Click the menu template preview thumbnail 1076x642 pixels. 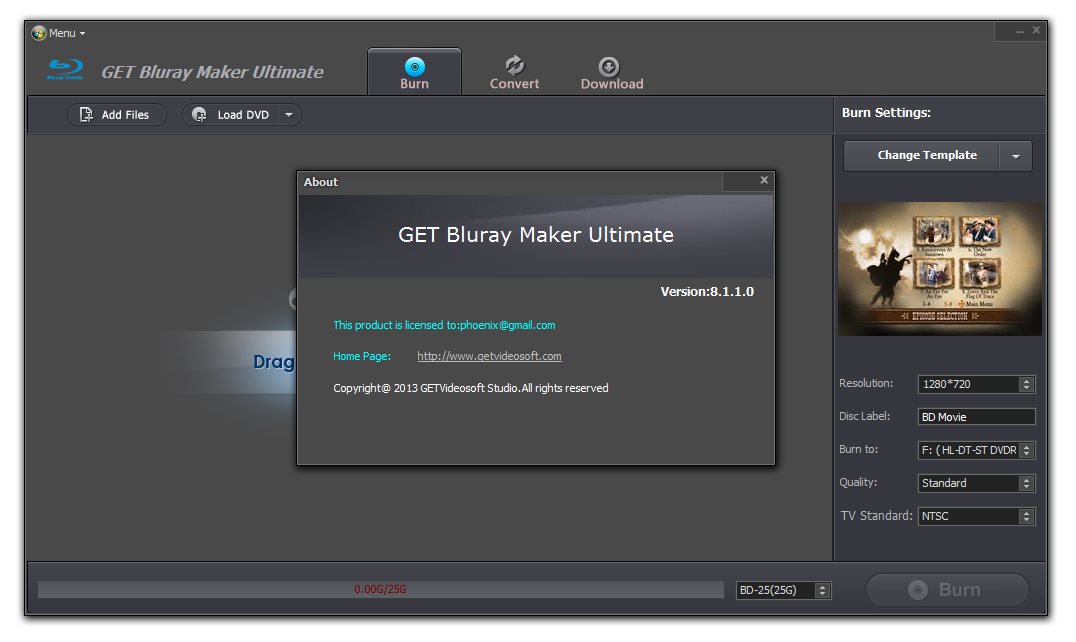tap(939, 269)
